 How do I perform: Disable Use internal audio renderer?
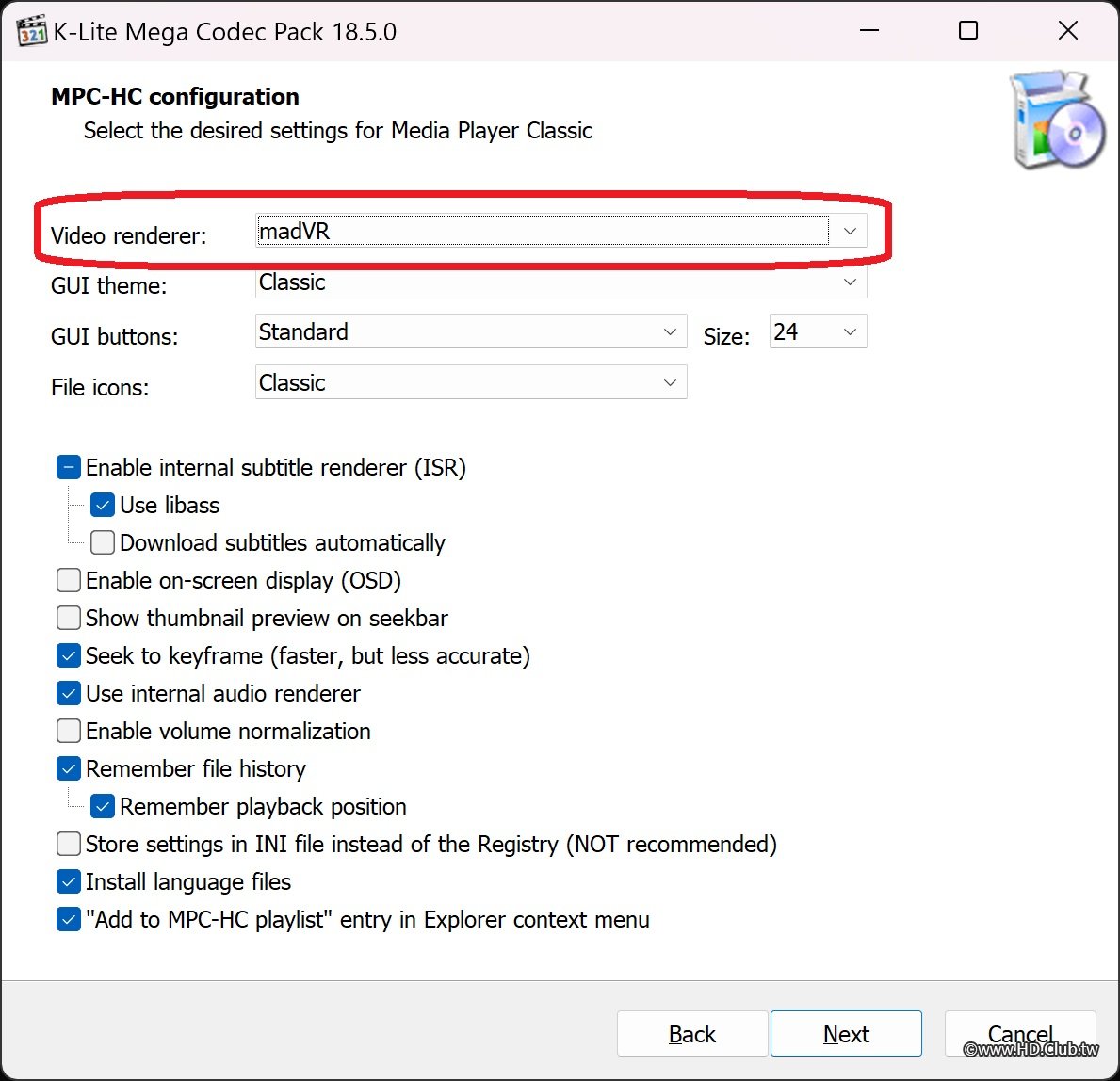click(69, 693)
